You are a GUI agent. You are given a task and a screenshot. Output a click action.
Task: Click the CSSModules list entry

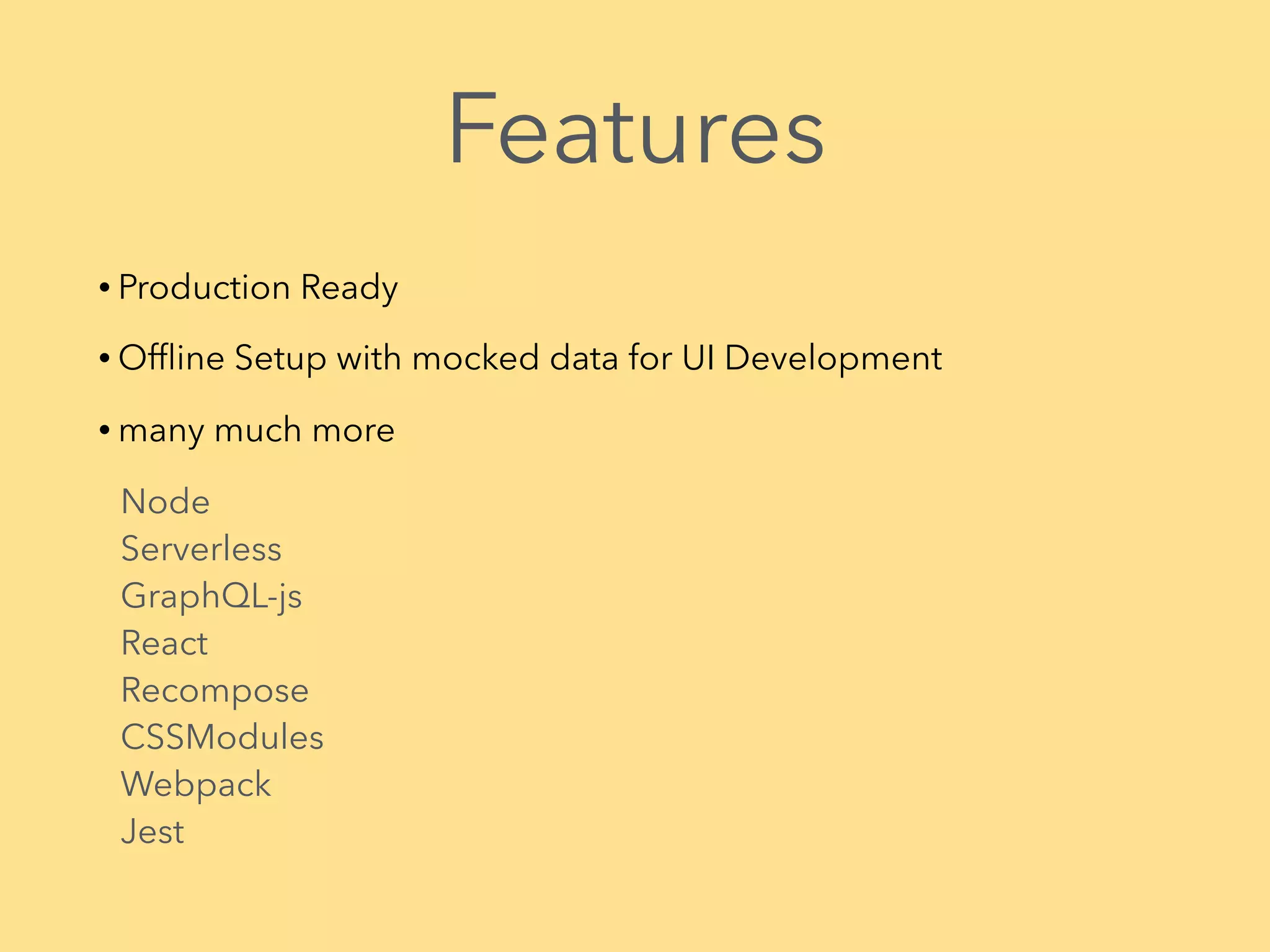pos(222,737)
